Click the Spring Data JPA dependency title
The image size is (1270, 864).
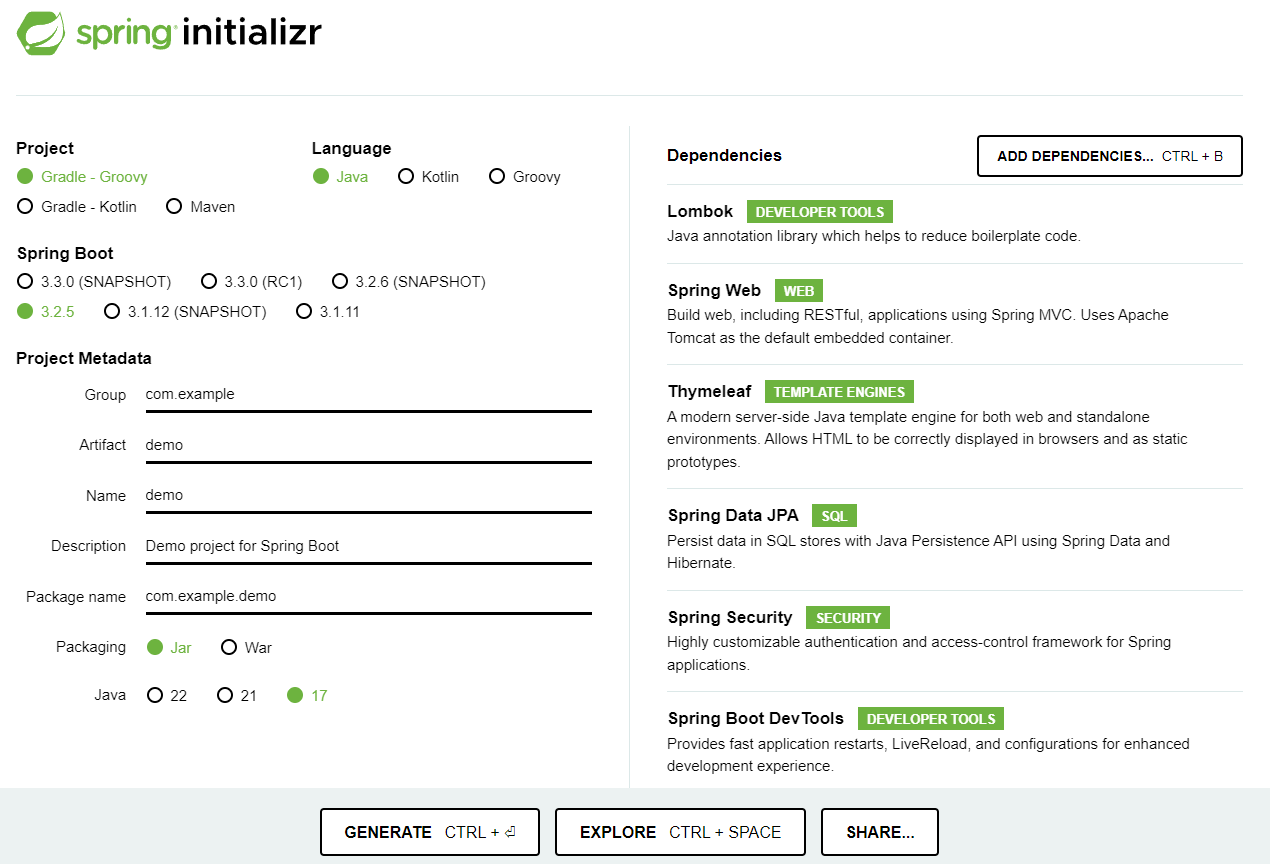point(733,516)
